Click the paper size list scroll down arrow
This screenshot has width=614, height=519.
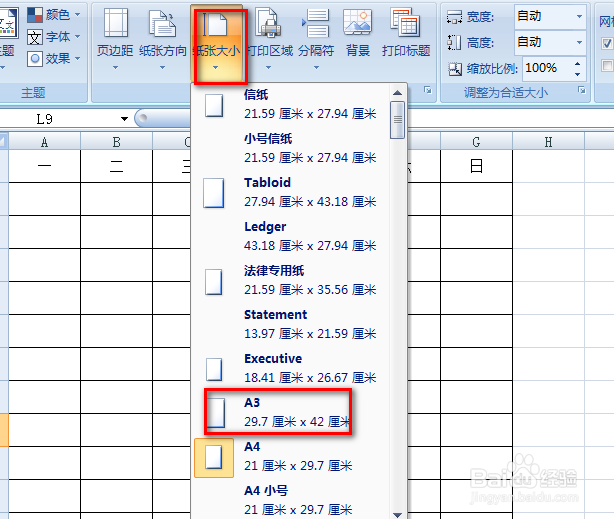pos(397,515)
